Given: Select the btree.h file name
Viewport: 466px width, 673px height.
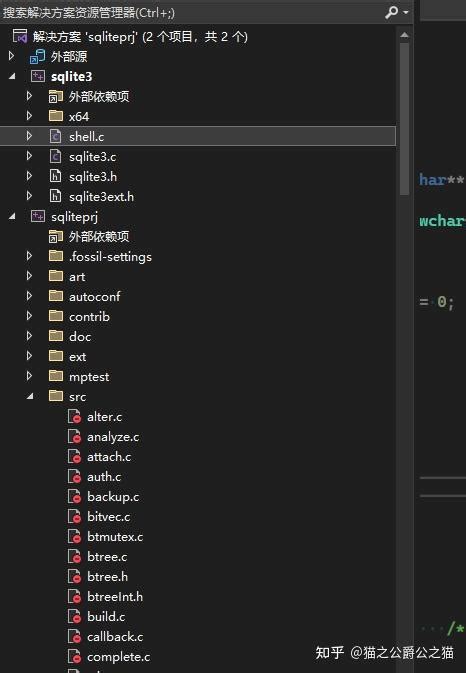Looking at the screenshot, I should [107, 576].
